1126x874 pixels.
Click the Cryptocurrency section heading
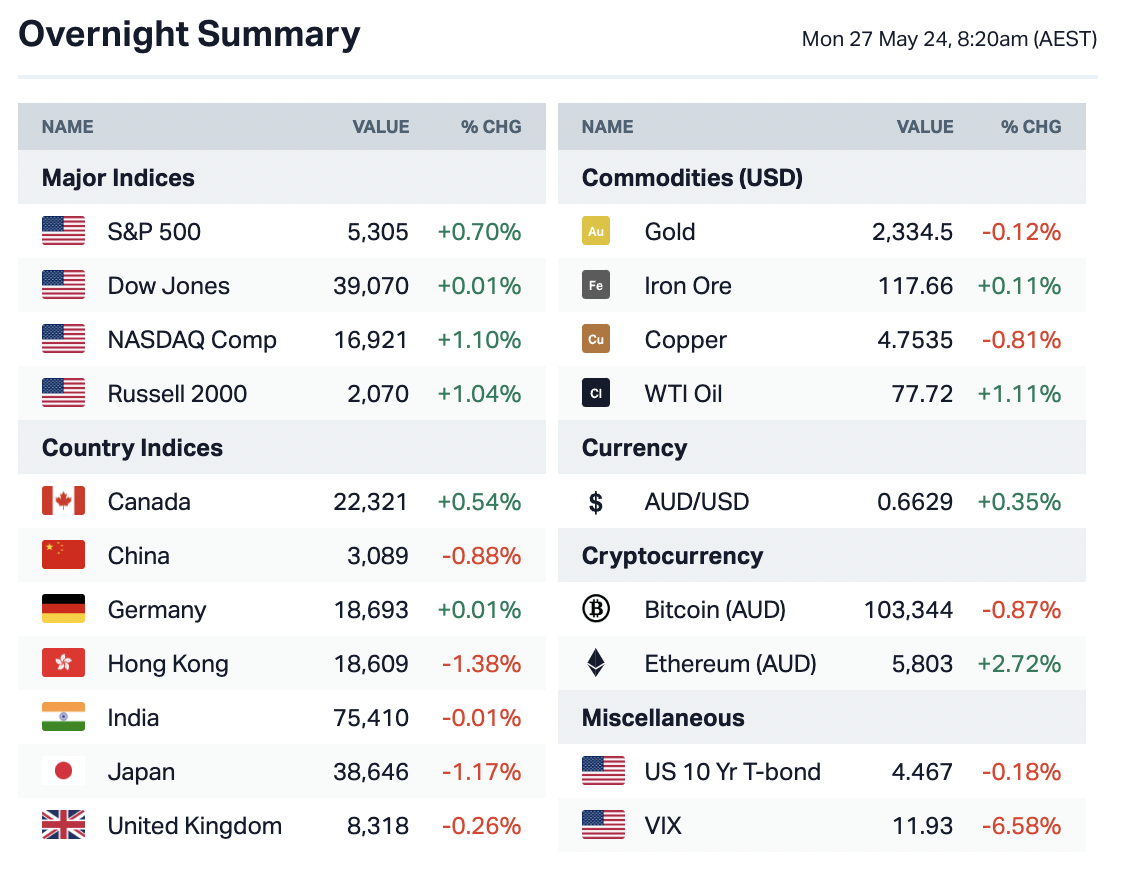[x=672, y=556]
